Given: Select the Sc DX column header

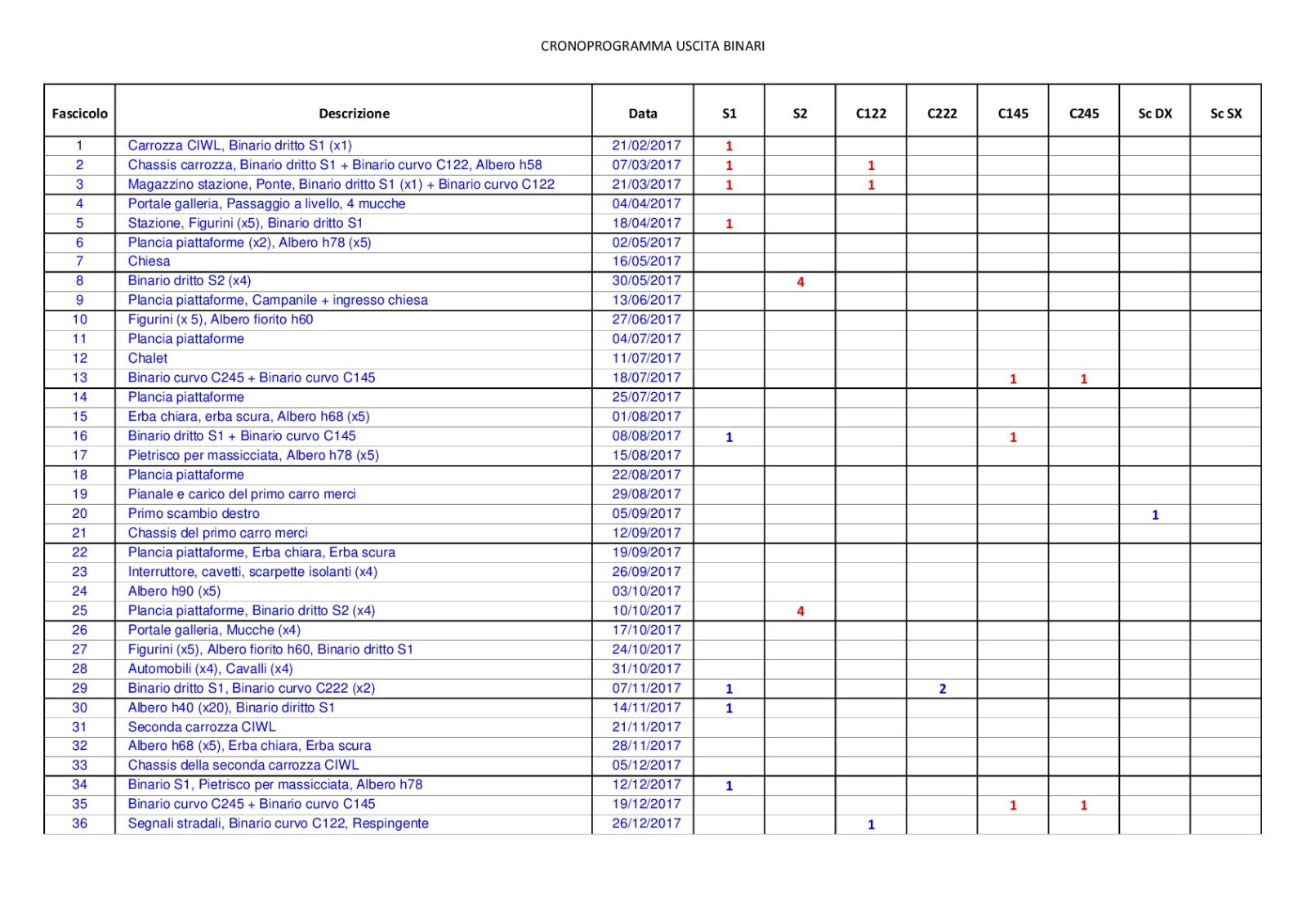Looking at the screenshot, I should [x=1154, y=114].
